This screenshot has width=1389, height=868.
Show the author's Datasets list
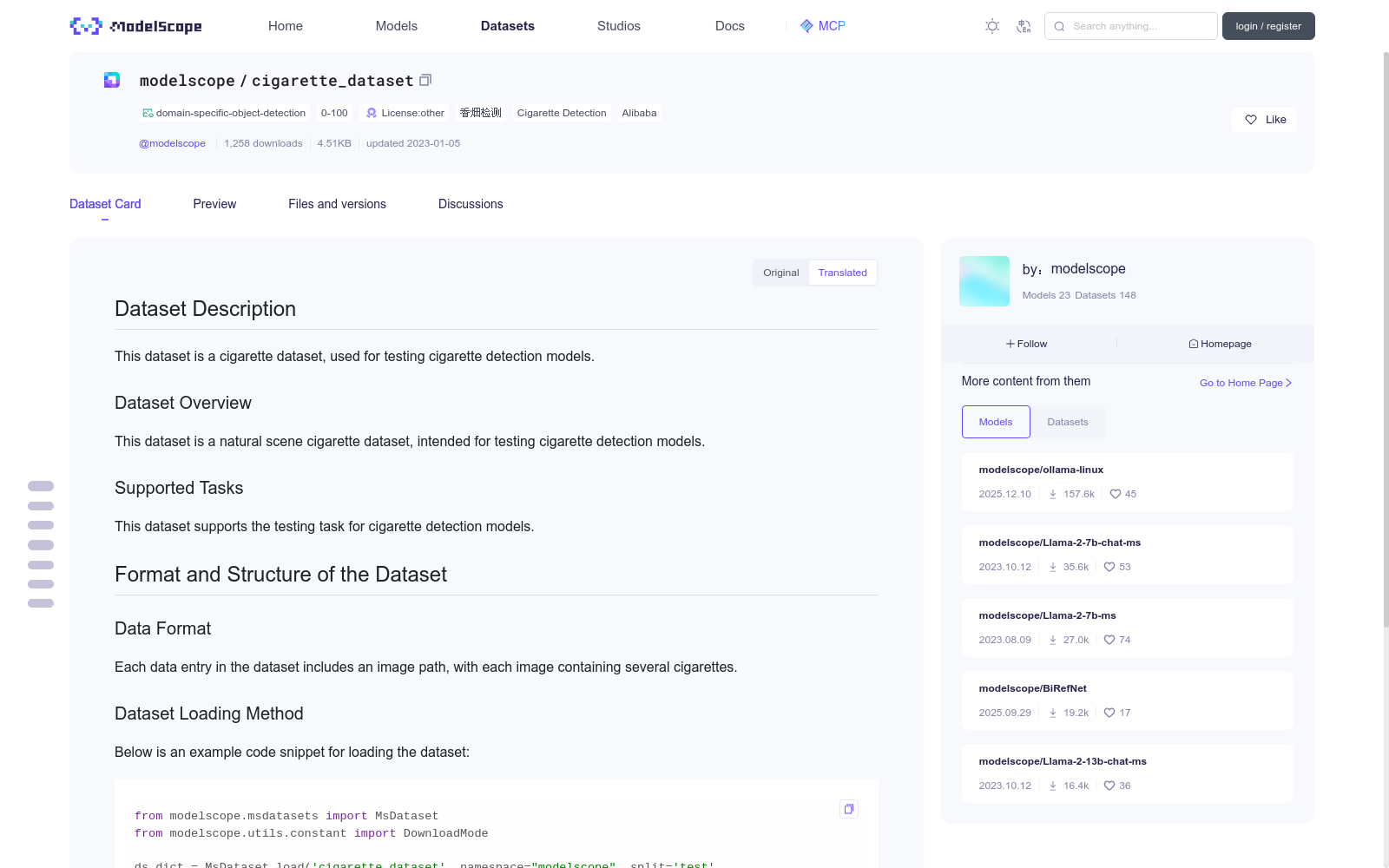(x=1068, y=422)
